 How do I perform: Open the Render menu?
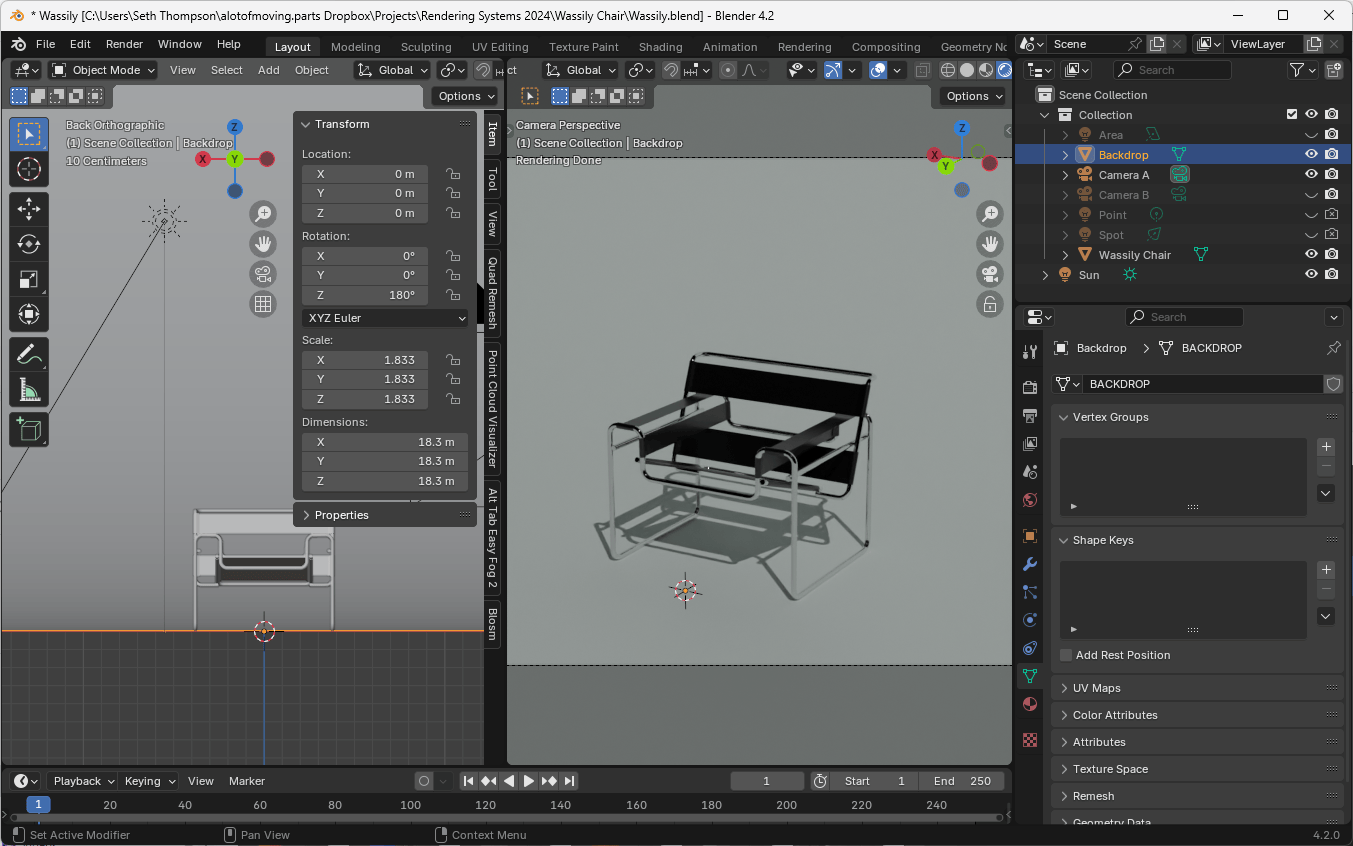point(124,44)
